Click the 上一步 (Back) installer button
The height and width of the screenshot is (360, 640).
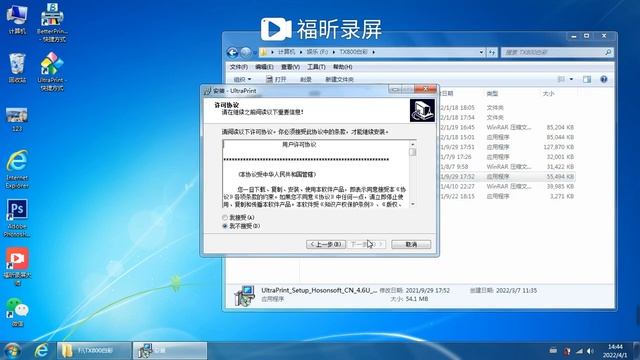tap(326, 244)
